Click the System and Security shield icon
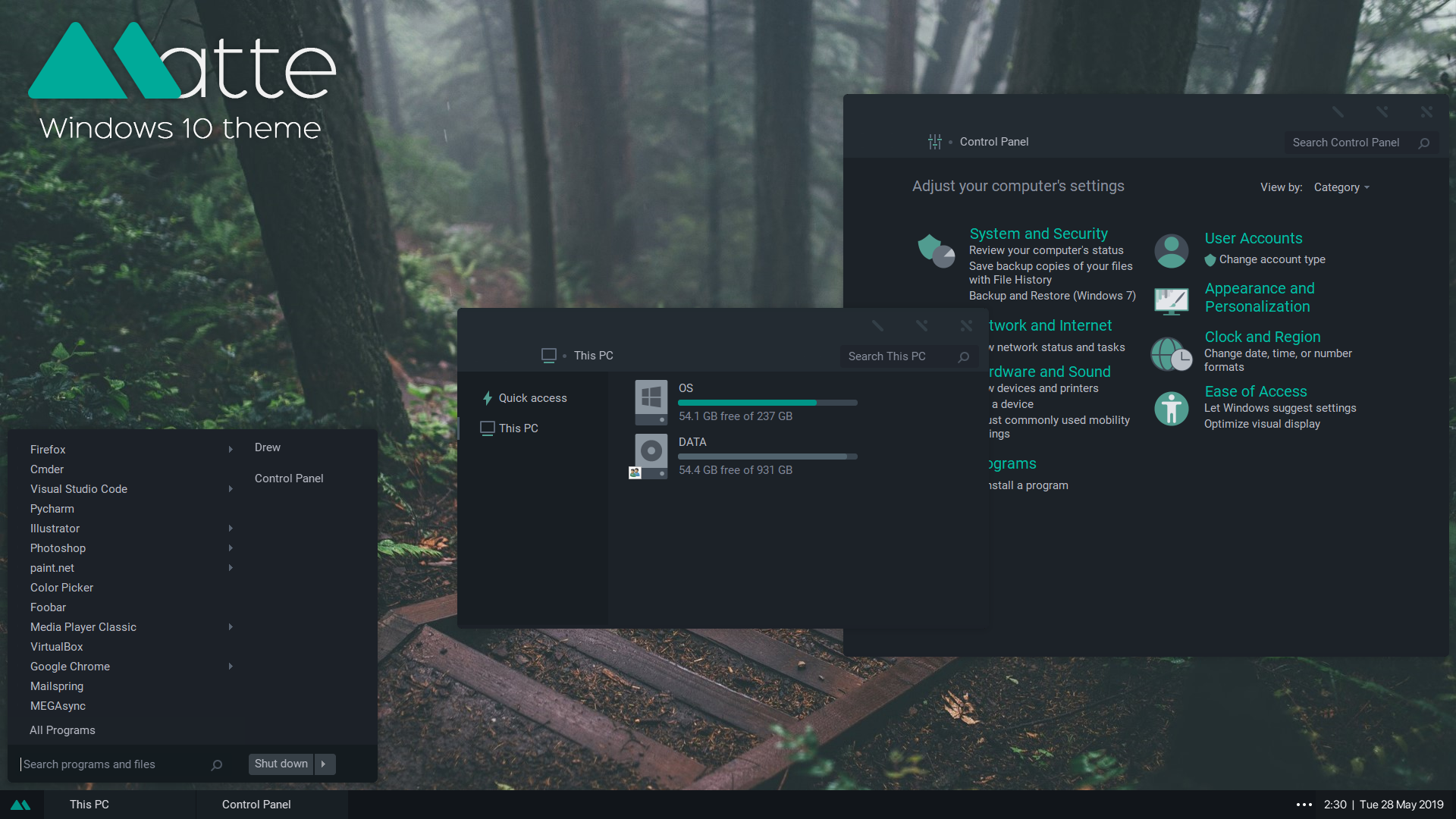Viewport: 1456px width, 819px height. tap(936, 251)
